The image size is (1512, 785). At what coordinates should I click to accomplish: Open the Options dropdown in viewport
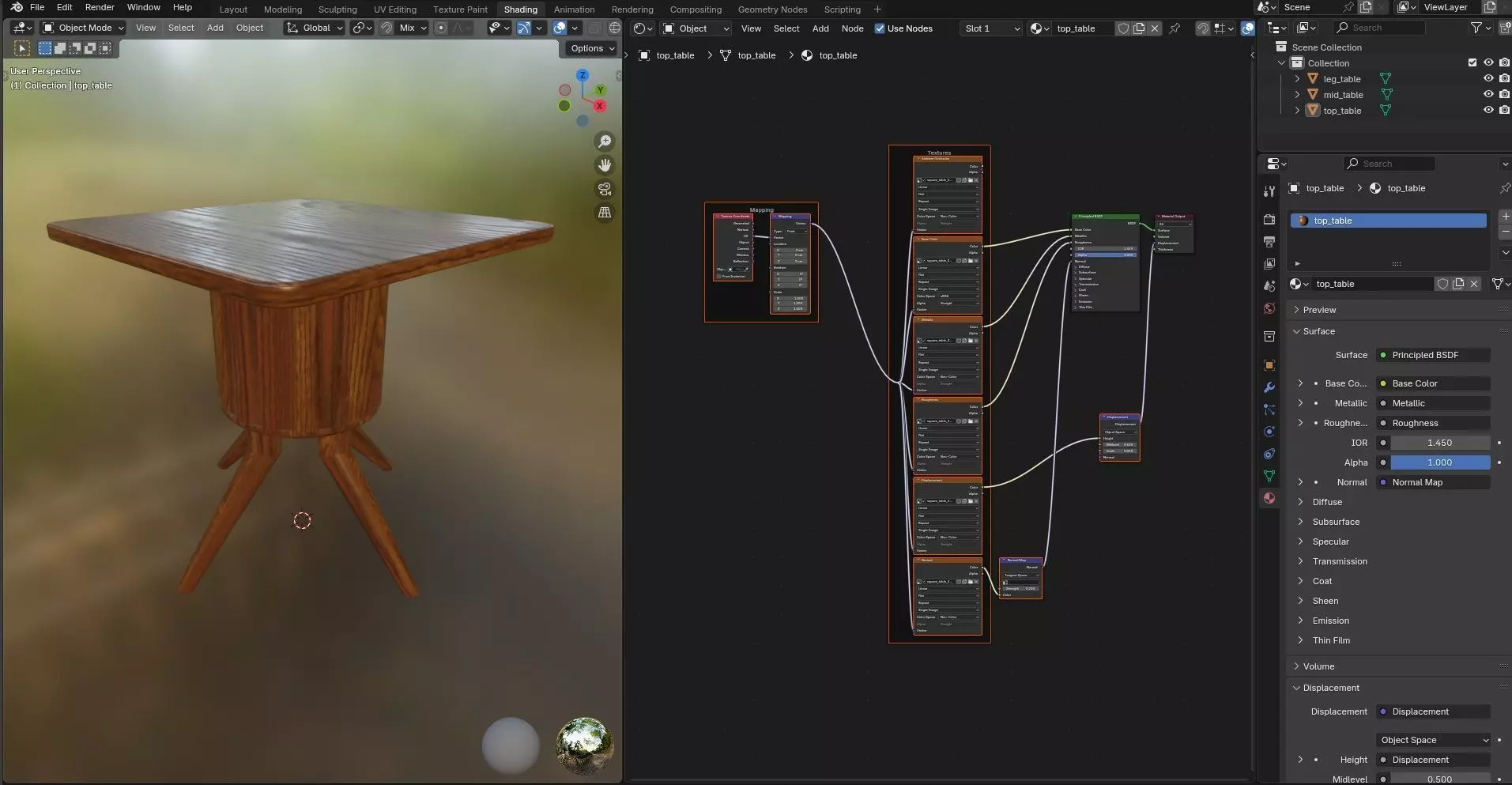pos(592,48)
